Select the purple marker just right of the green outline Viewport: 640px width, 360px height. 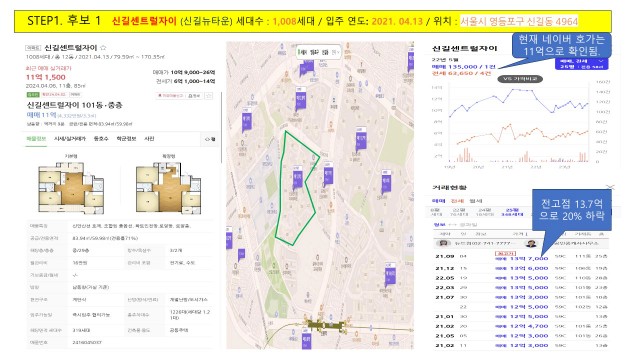click(x=328, y=174)
